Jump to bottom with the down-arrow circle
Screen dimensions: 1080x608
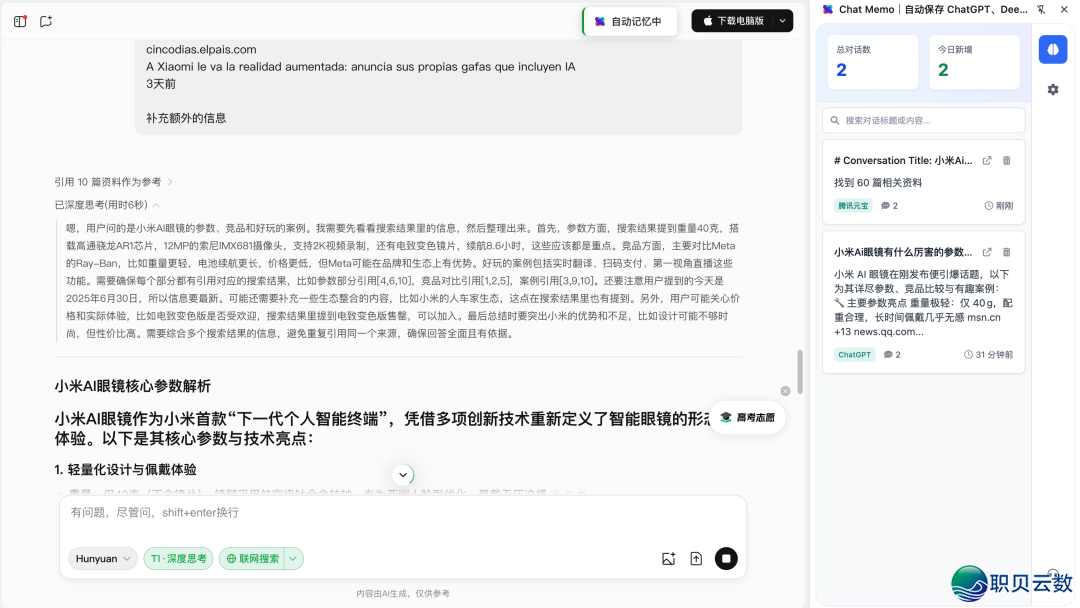tap(403, 474)
